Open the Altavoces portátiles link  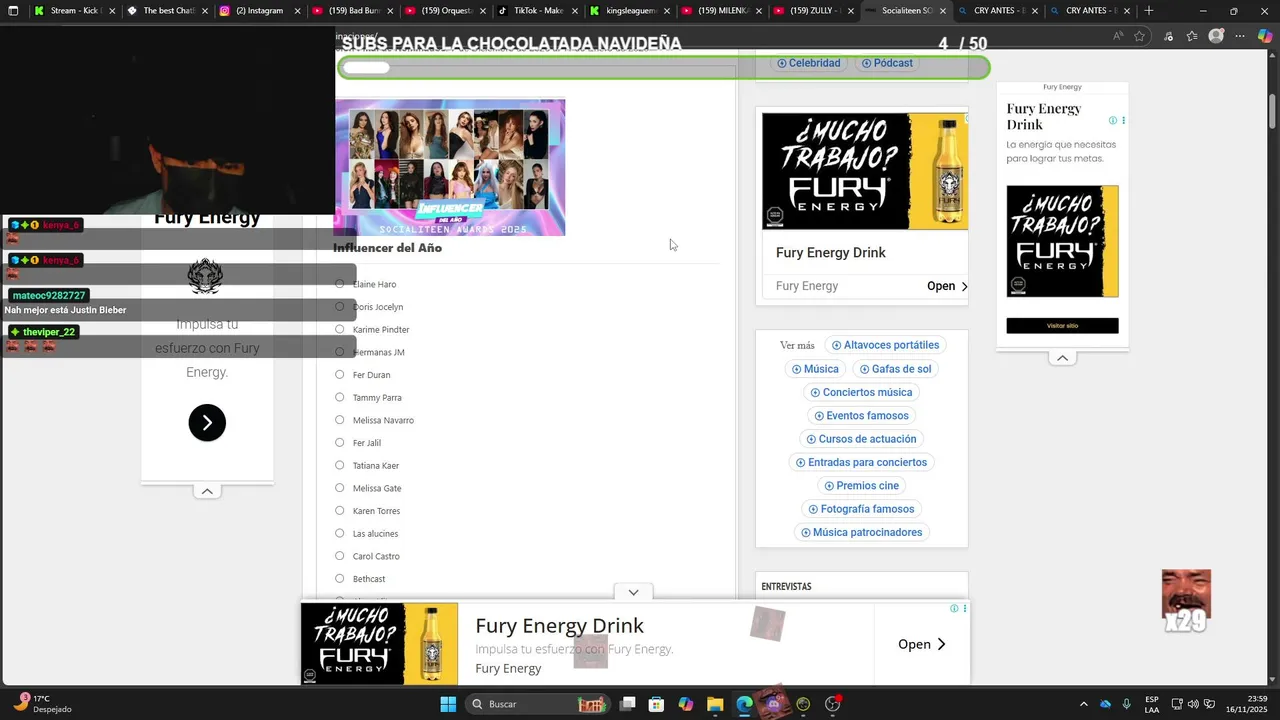885,345
